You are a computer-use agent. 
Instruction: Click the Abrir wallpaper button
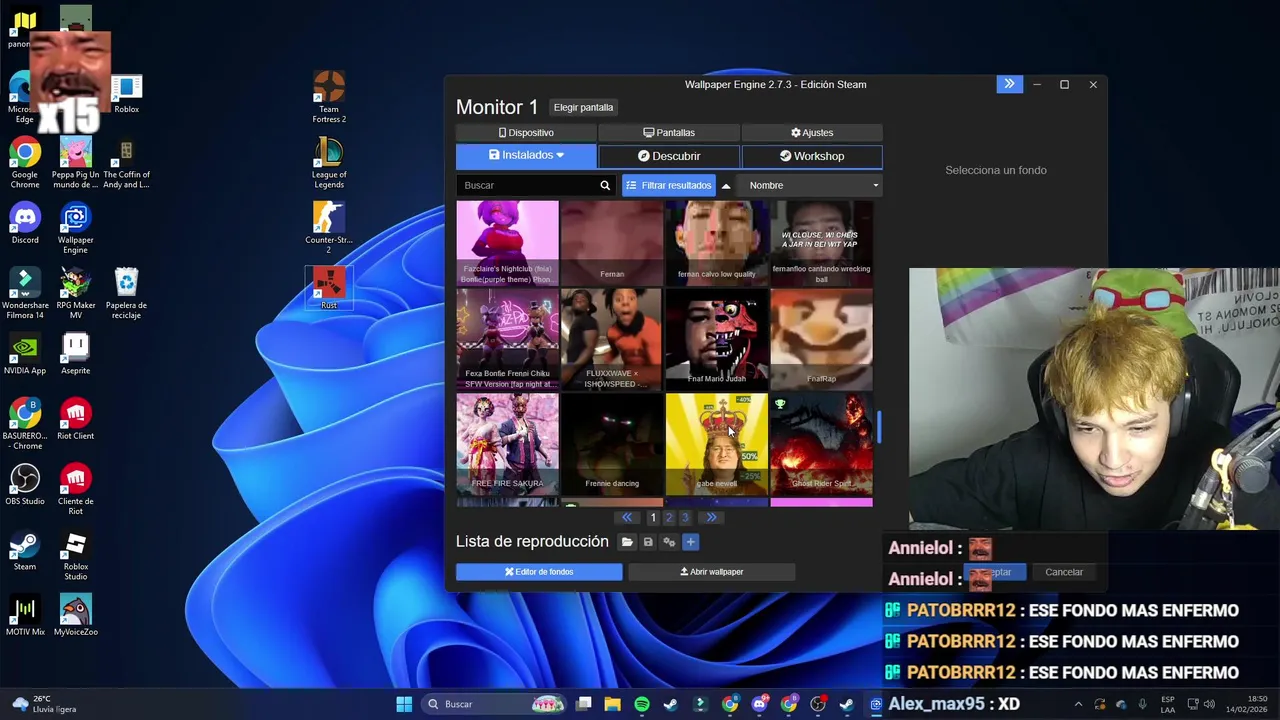coord(712,572)
